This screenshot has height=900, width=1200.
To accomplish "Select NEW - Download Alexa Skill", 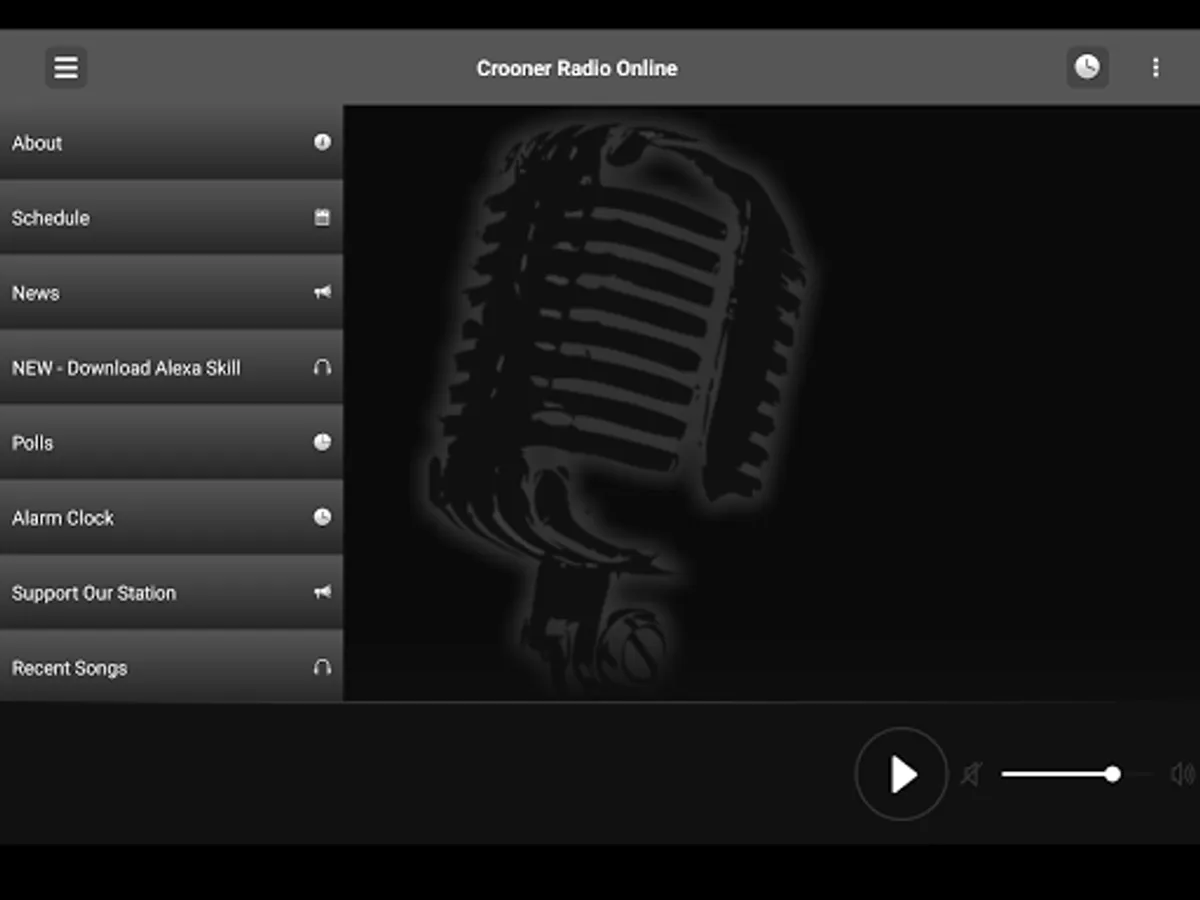I will [x=171, y=367].
